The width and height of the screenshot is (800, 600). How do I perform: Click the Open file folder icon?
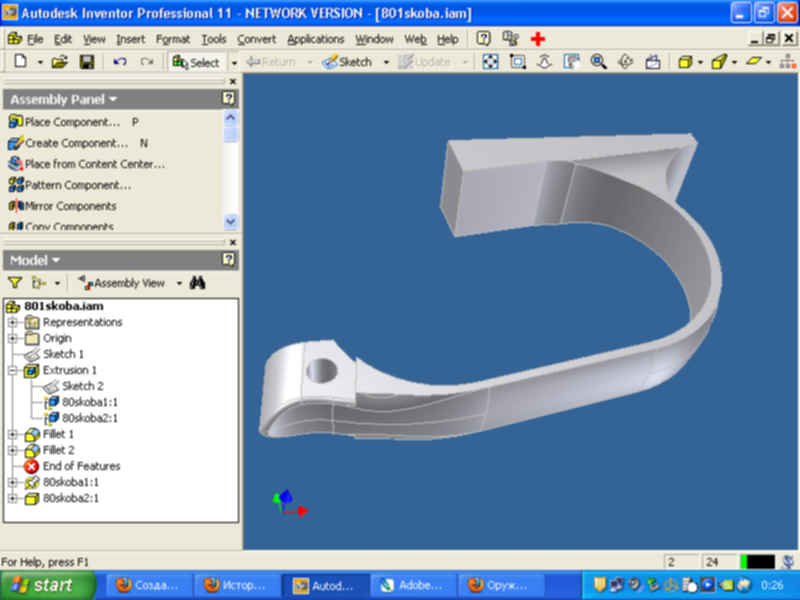point(60,62)
